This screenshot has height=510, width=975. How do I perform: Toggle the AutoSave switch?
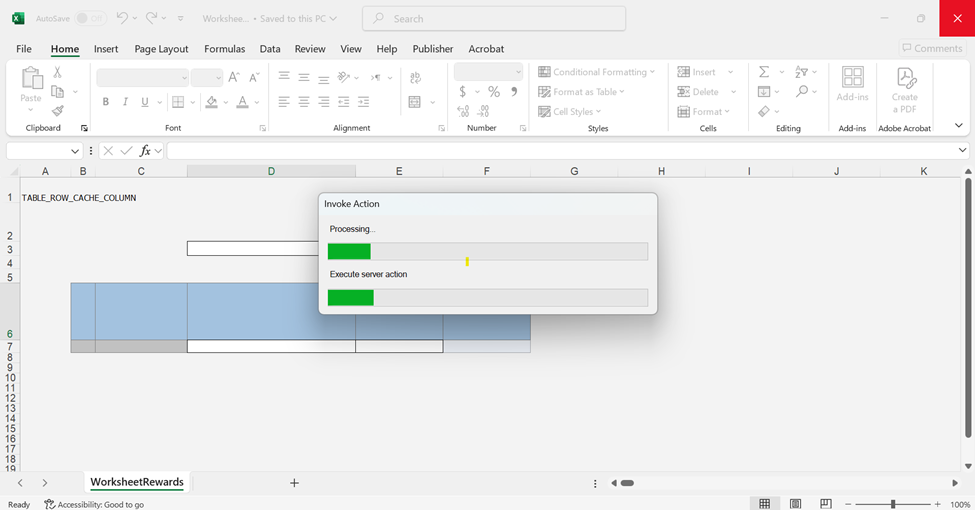click(x=91, y=18)
